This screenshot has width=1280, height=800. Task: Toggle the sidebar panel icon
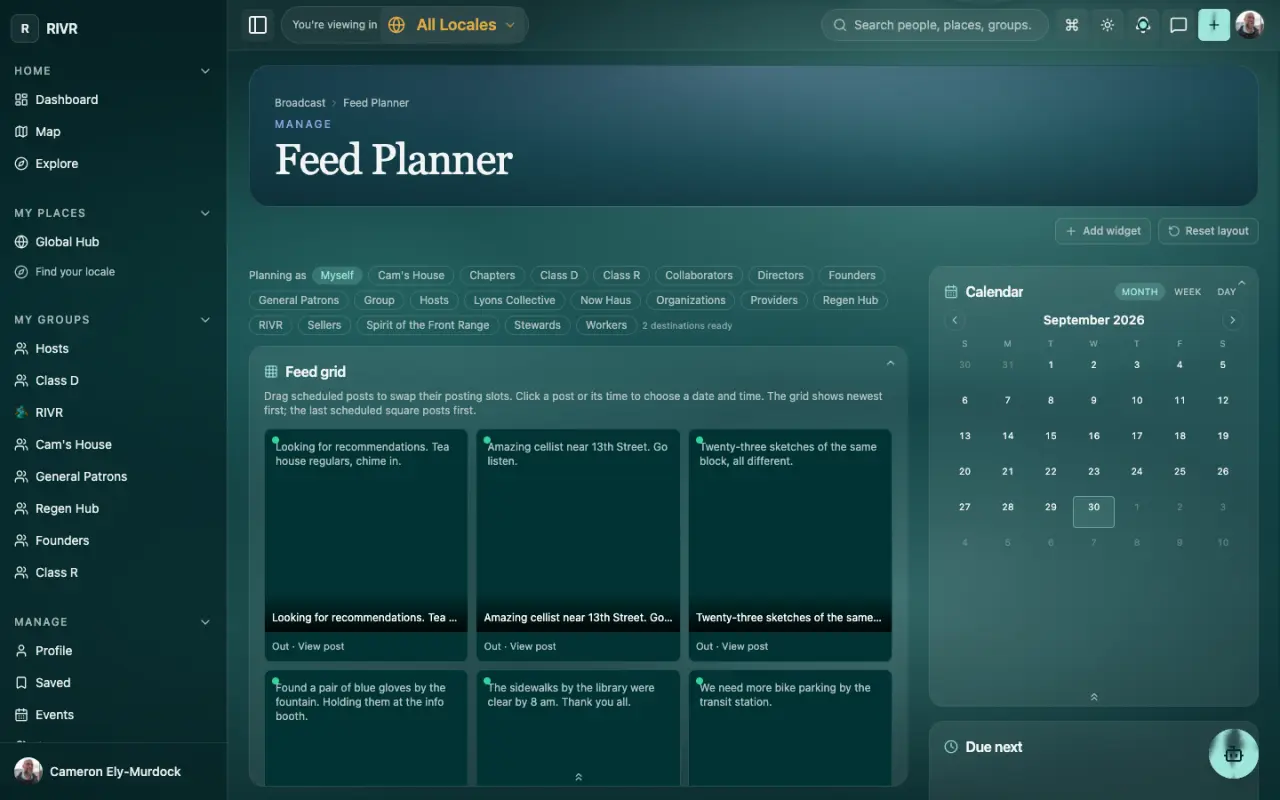point(258,25)
